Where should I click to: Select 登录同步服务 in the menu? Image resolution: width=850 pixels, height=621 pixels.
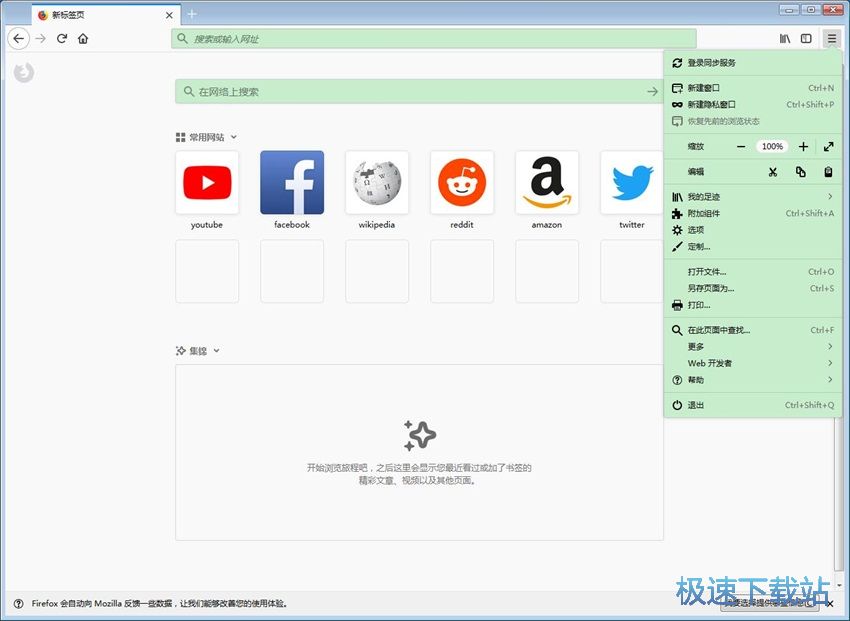pos(753,63)
